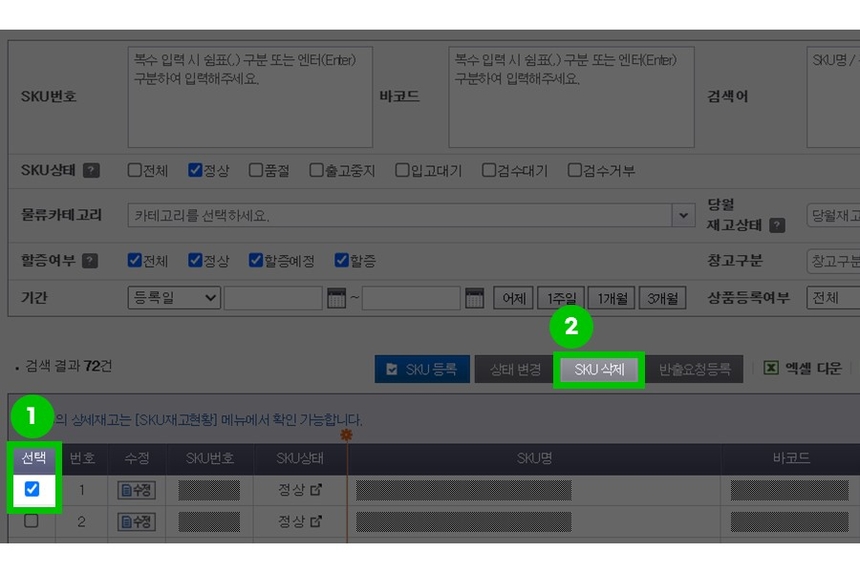Open external link icon in row 1 SKU상태
Image resolution: width=860 pixels, height=573 pixels.
click(x=316, y=490)
